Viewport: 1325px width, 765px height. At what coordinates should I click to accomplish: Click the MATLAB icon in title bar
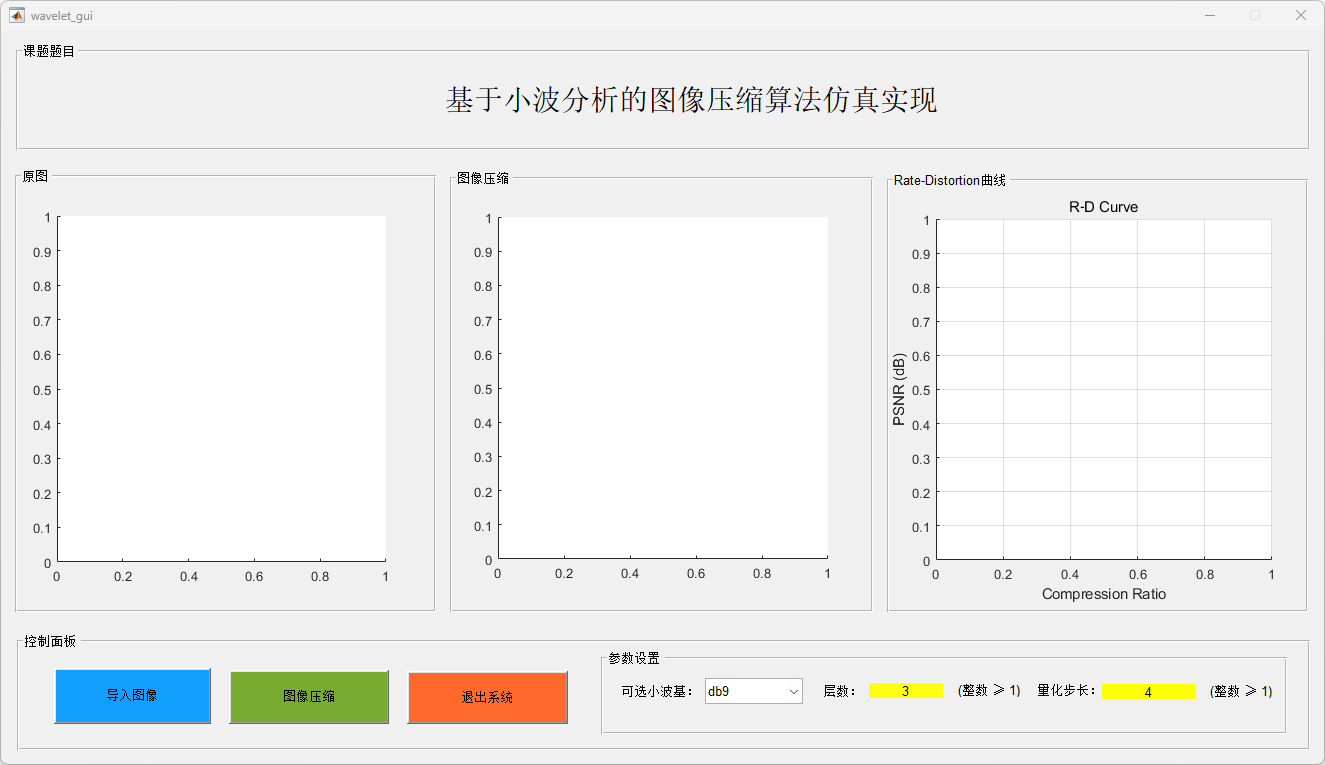(x=17, y=15)
